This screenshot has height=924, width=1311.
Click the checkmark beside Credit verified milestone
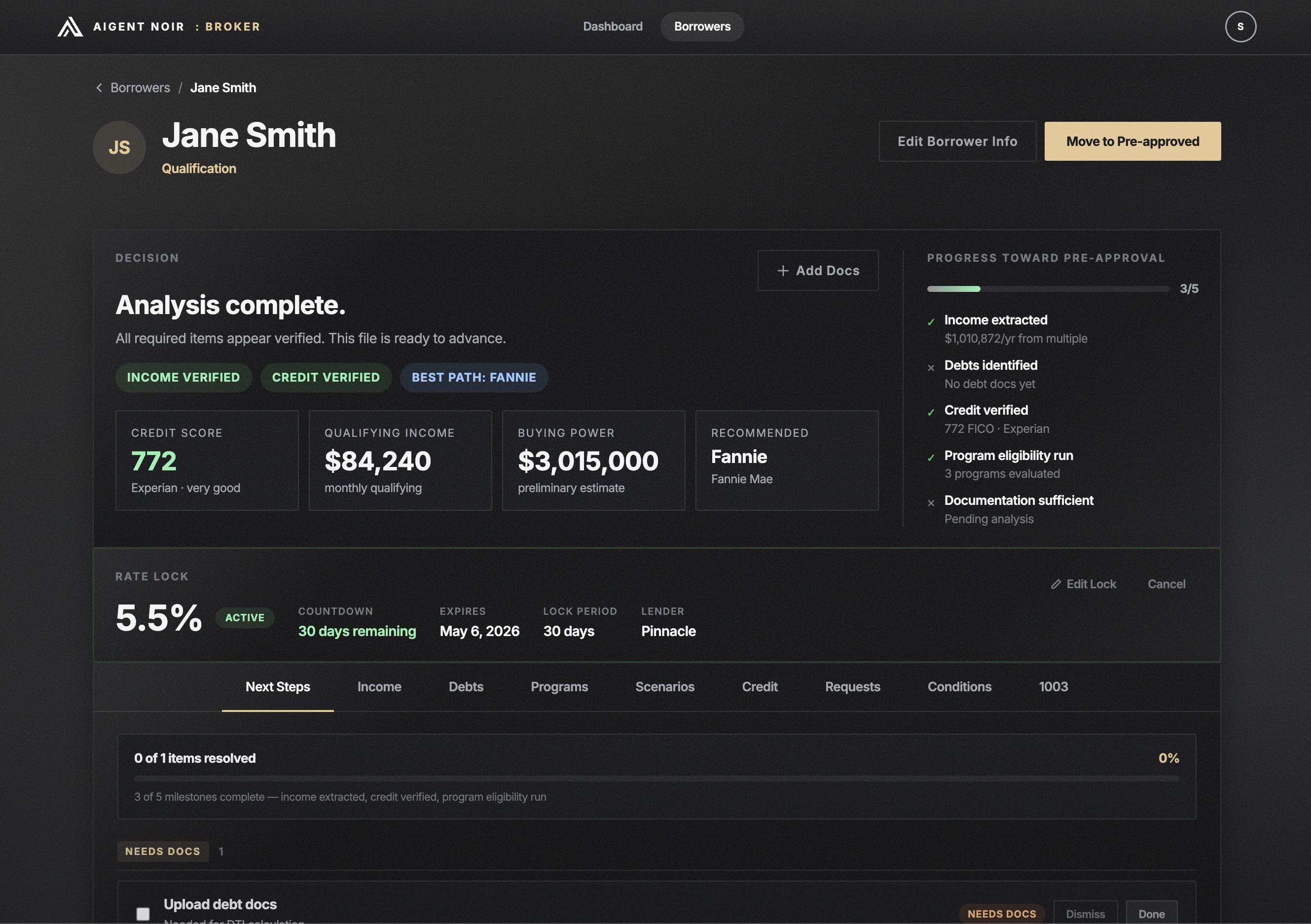pos(931,412)
